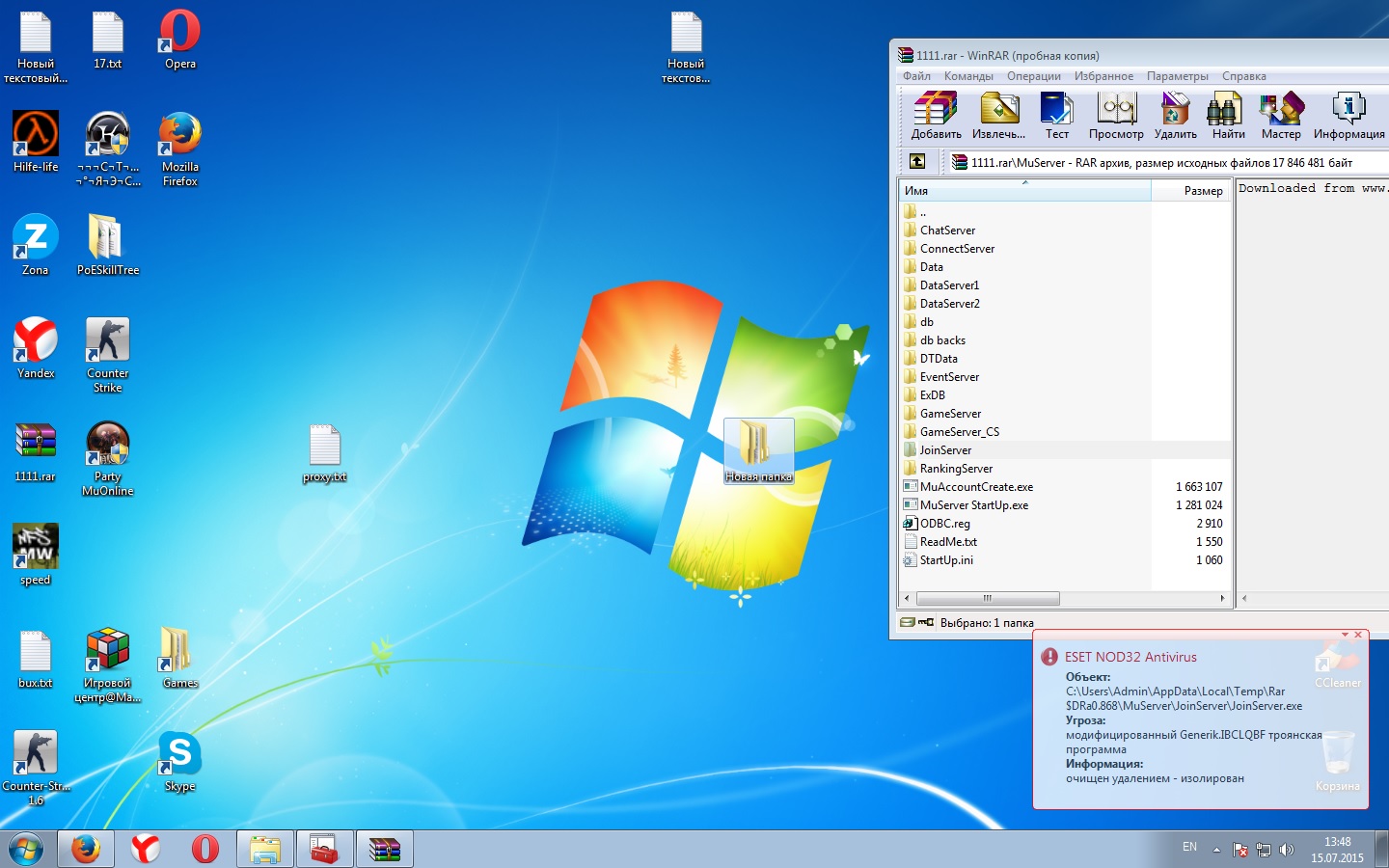
Task: Show hidden tray icons arrow
Action: pos(1216,850)
